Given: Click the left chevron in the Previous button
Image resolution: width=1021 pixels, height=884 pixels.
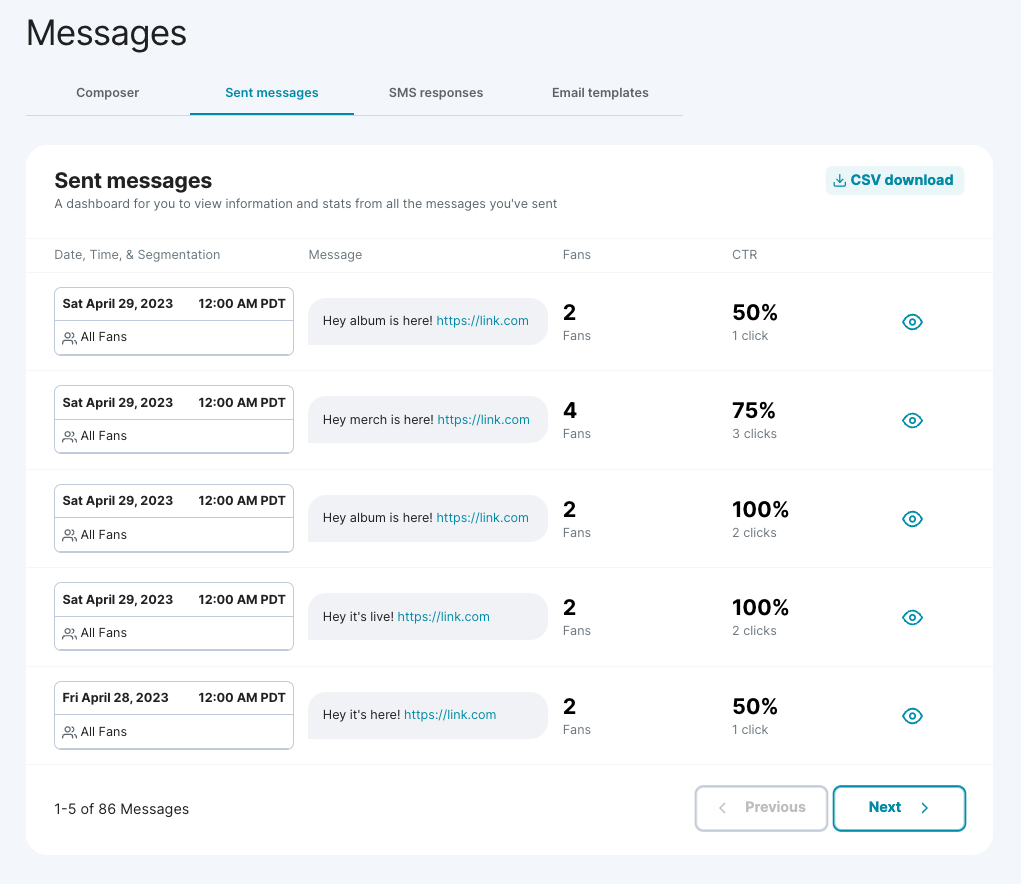Looking at the screenshot, I should coord(723,808).
